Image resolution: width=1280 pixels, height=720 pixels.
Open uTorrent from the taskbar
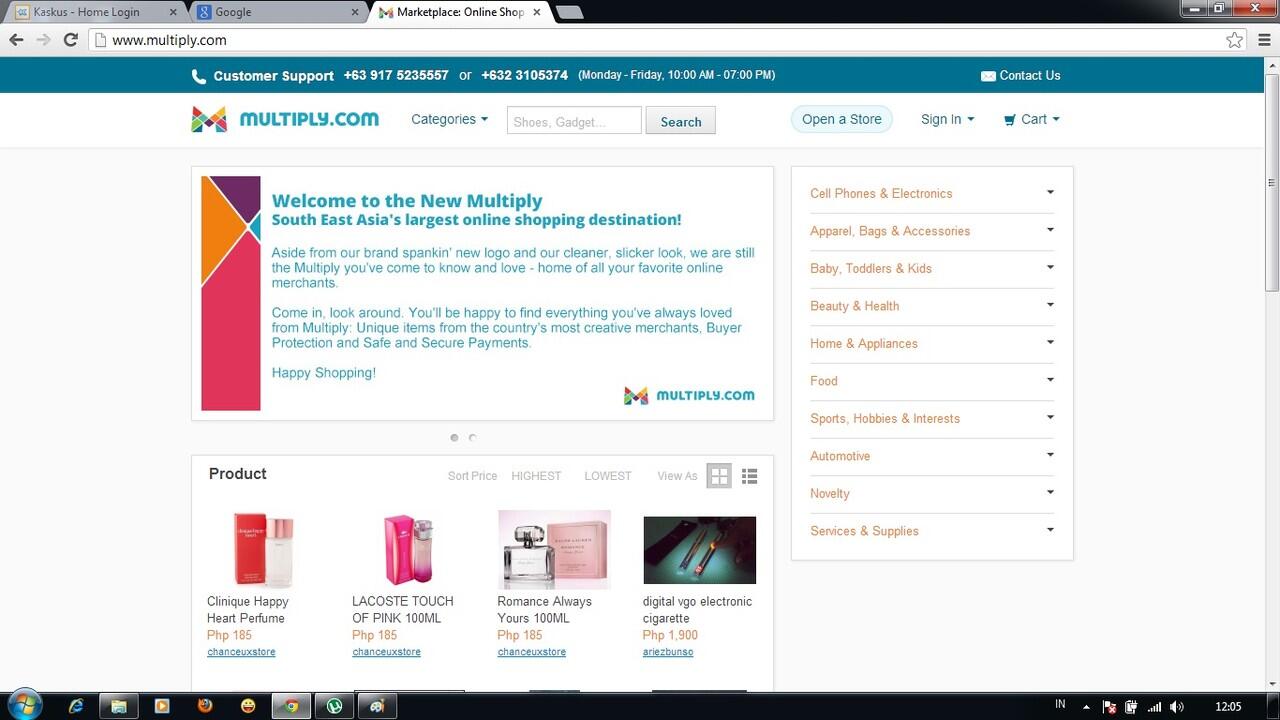click(334, 706)
